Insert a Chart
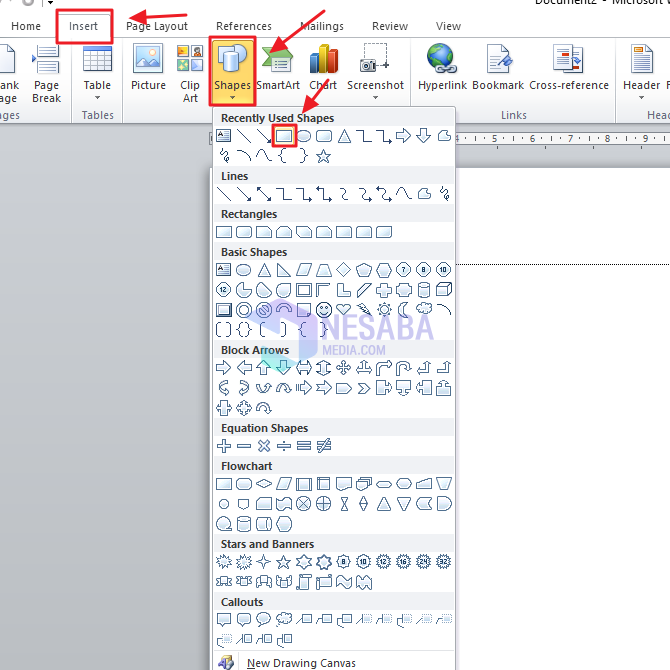Viewport: 670px width, 670px height. [323, 68]
